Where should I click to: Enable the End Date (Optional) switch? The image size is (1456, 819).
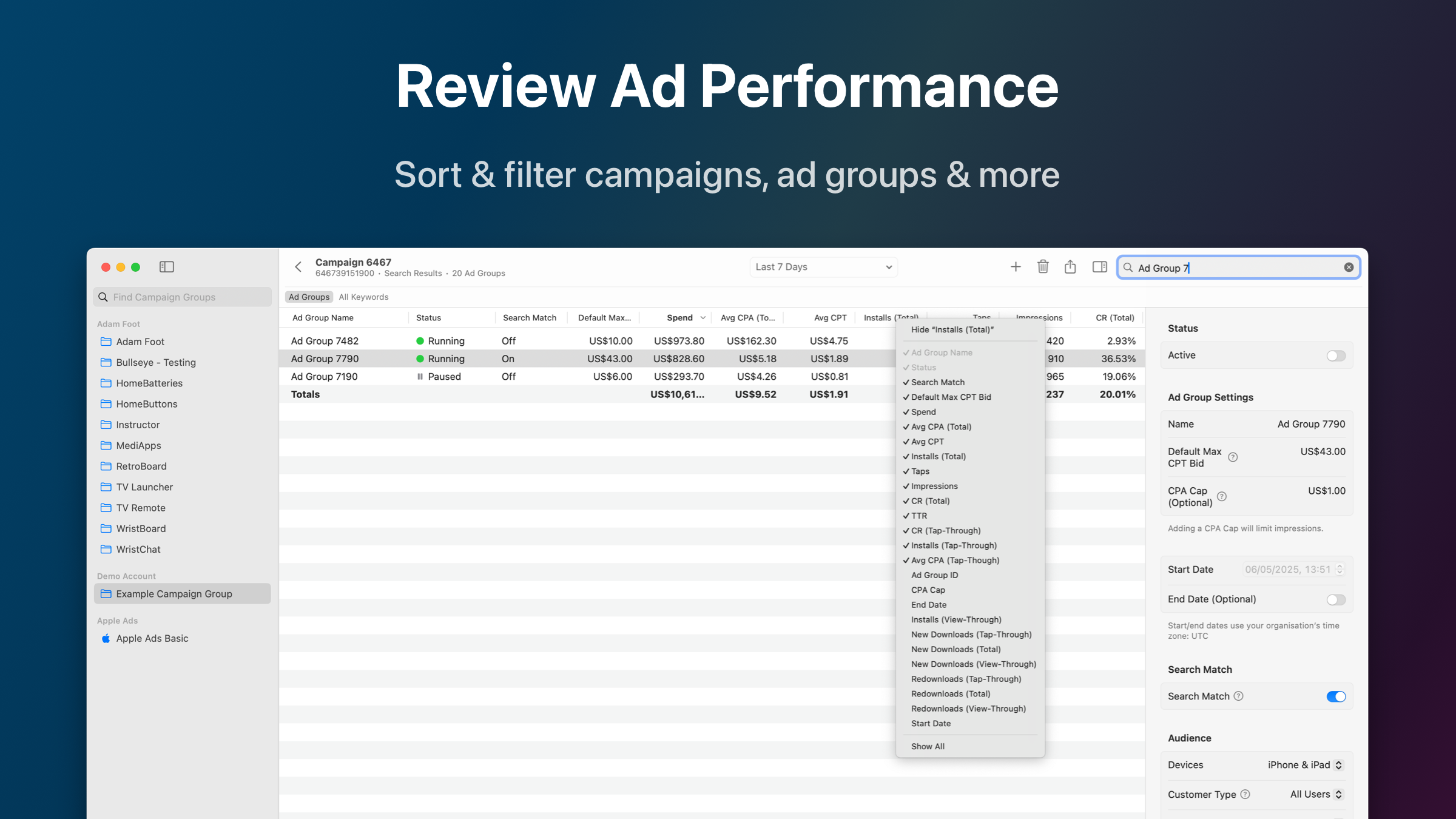(x=1335, y=600)
